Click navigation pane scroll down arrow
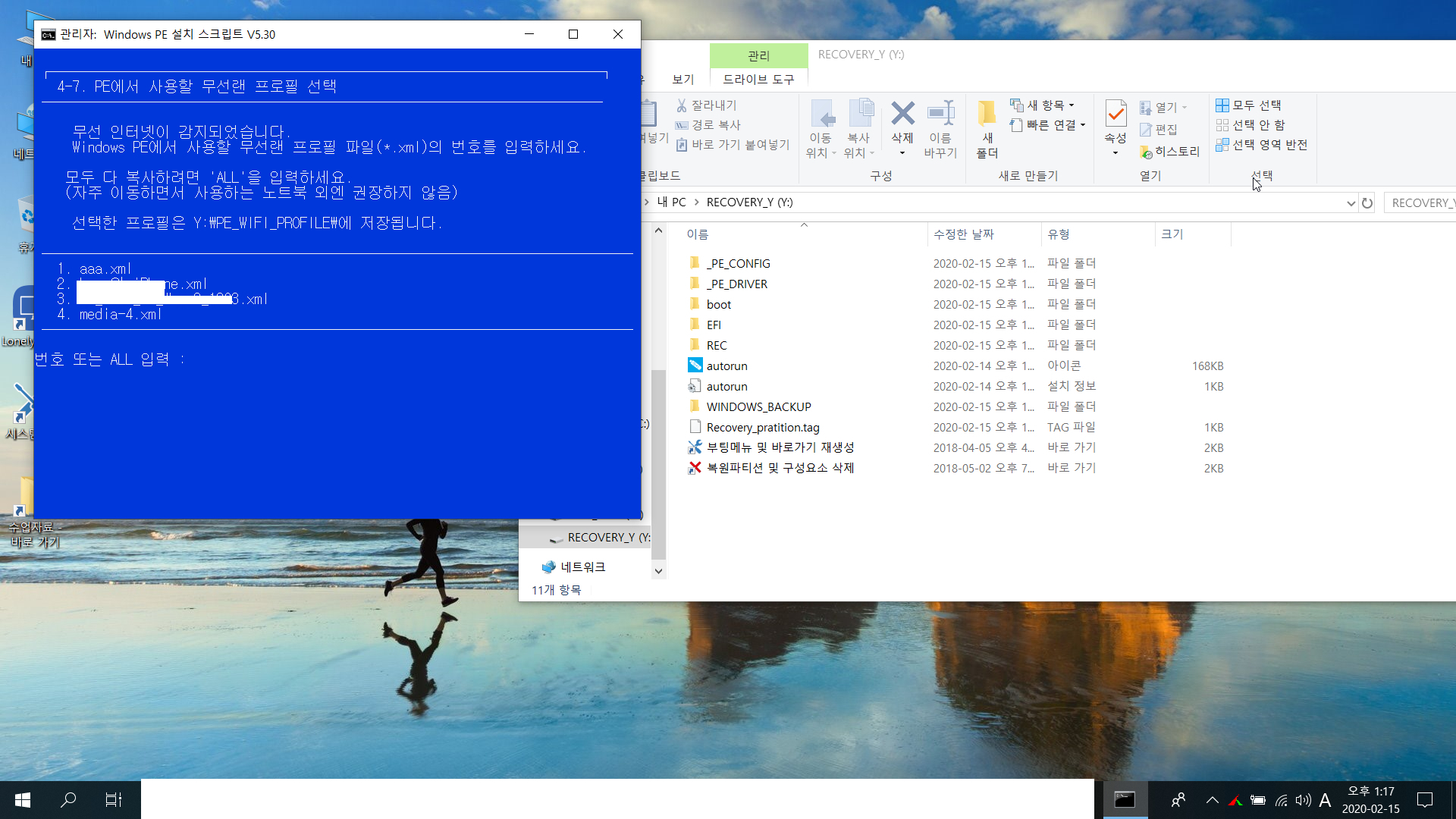 pyautogui.click(x=658, y=571)
